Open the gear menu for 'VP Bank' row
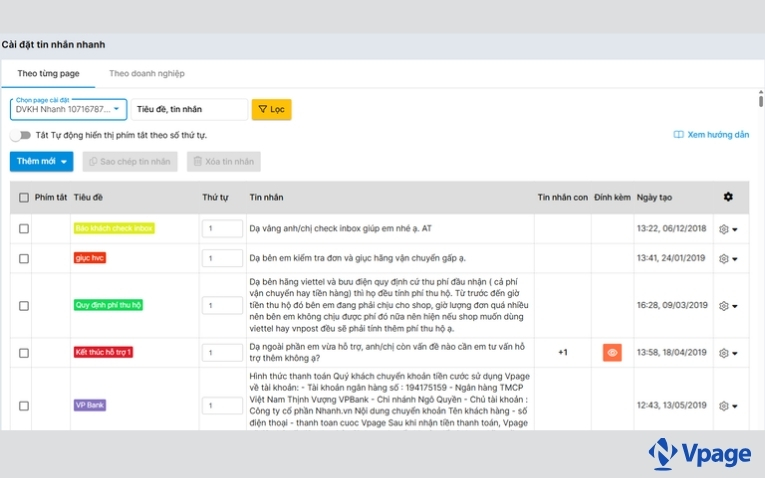The width and height of the screenshot is (765, 478). click(729, 405)
